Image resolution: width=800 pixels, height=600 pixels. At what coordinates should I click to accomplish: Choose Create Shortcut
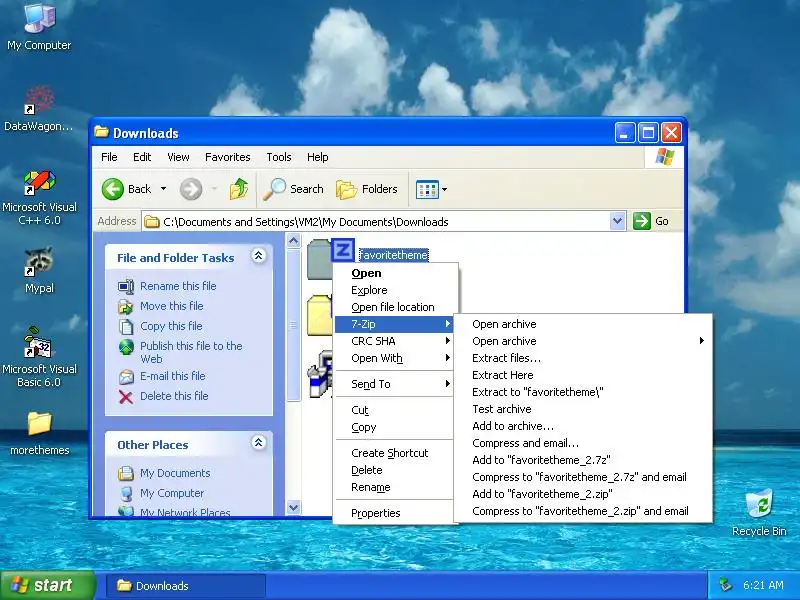[x=393, y=453]
